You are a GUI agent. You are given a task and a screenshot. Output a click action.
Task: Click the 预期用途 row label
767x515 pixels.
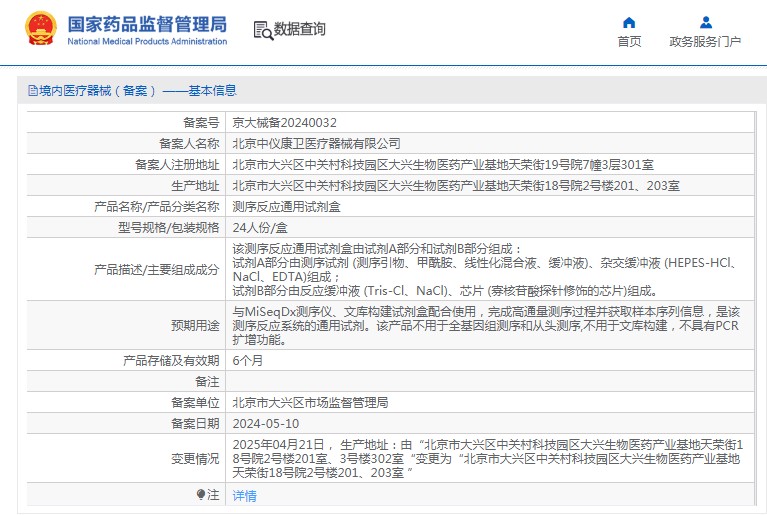click(195, 325)
